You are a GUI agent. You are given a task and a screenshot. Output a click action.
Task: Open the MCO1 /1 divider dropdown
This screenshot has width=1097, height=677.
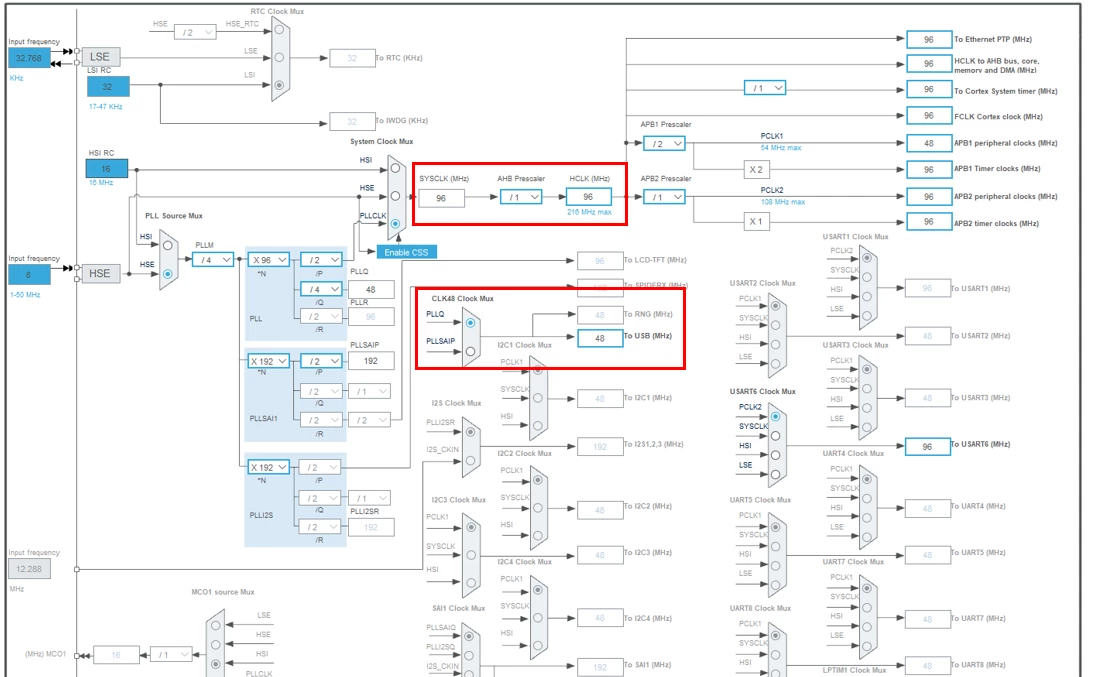click(x=171, y=655)
